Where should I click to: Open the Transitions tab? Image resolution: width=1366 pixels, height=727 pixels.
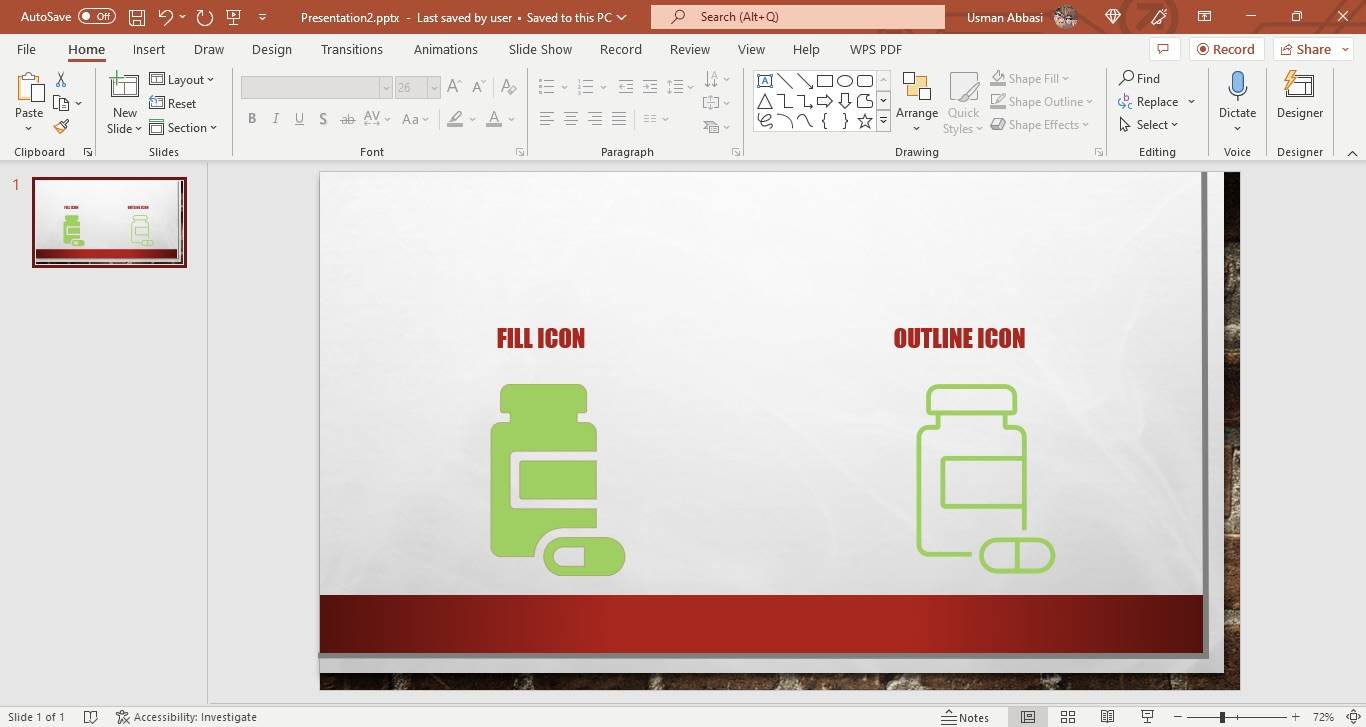click(x=352, y=49)
